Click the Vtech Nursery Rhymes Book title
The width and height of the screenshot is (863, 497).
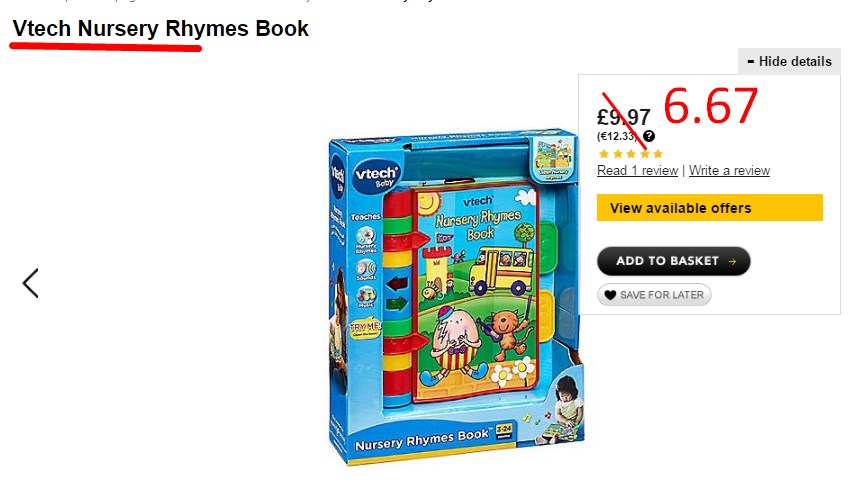160,29
